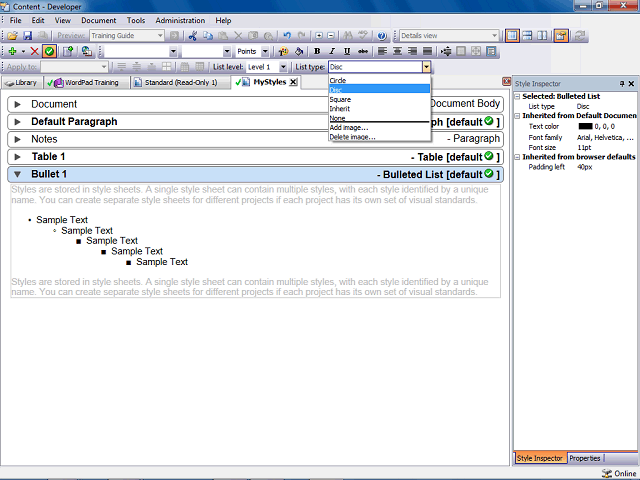The image size is (640, 480).
Task: Collapse the Selected: Bulleted List section
Action: [x=517, y=97]
